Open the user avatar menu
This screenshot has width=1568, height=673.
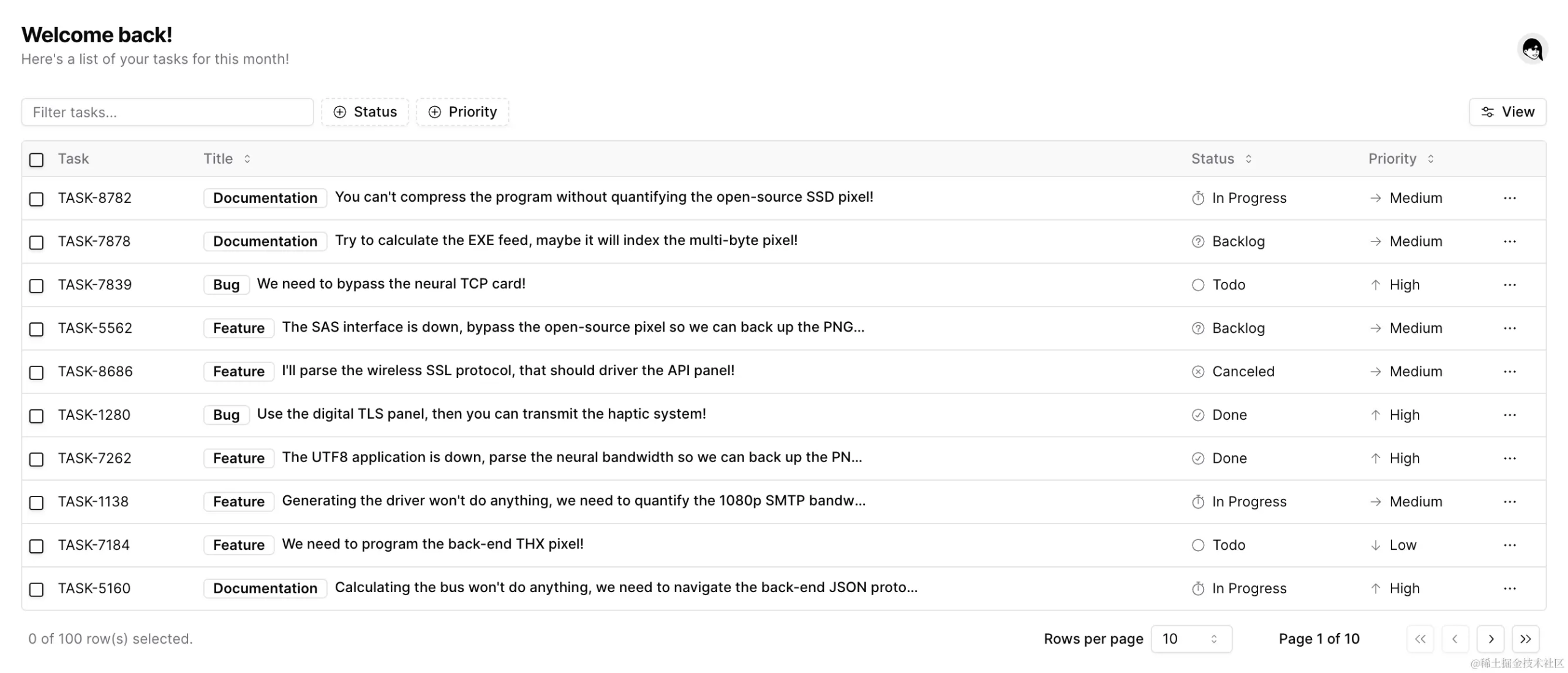(1532, 49)
